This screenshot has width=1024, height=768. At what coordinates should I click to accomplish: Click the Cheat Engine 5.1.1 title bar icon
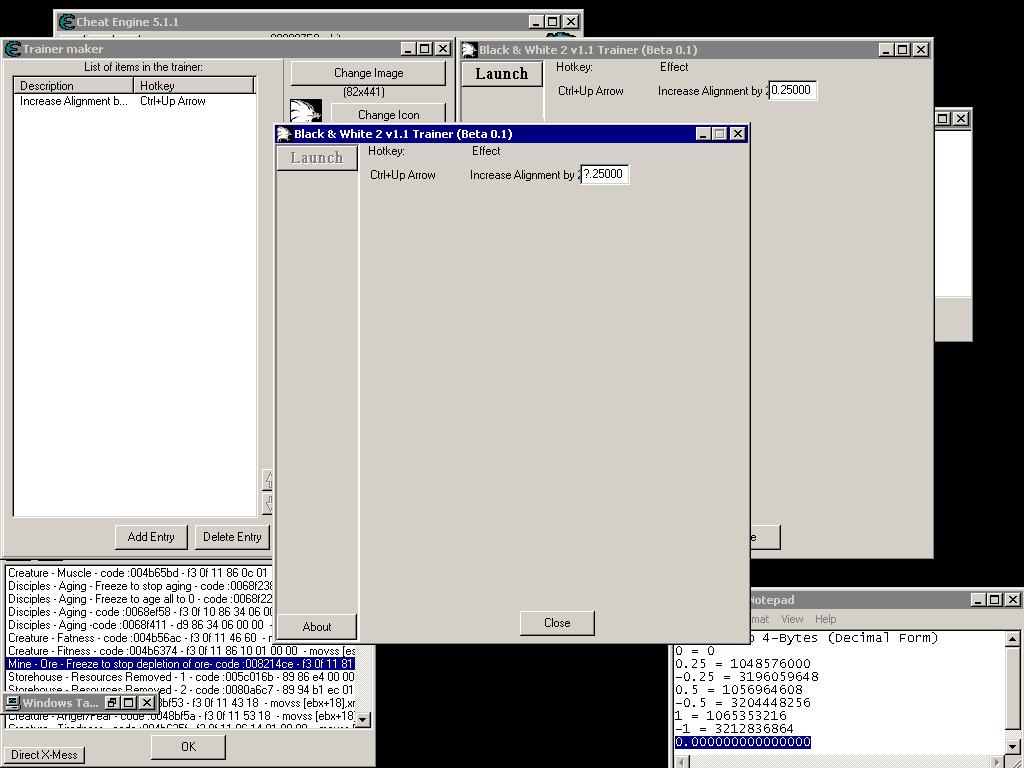tap(67, 22)
